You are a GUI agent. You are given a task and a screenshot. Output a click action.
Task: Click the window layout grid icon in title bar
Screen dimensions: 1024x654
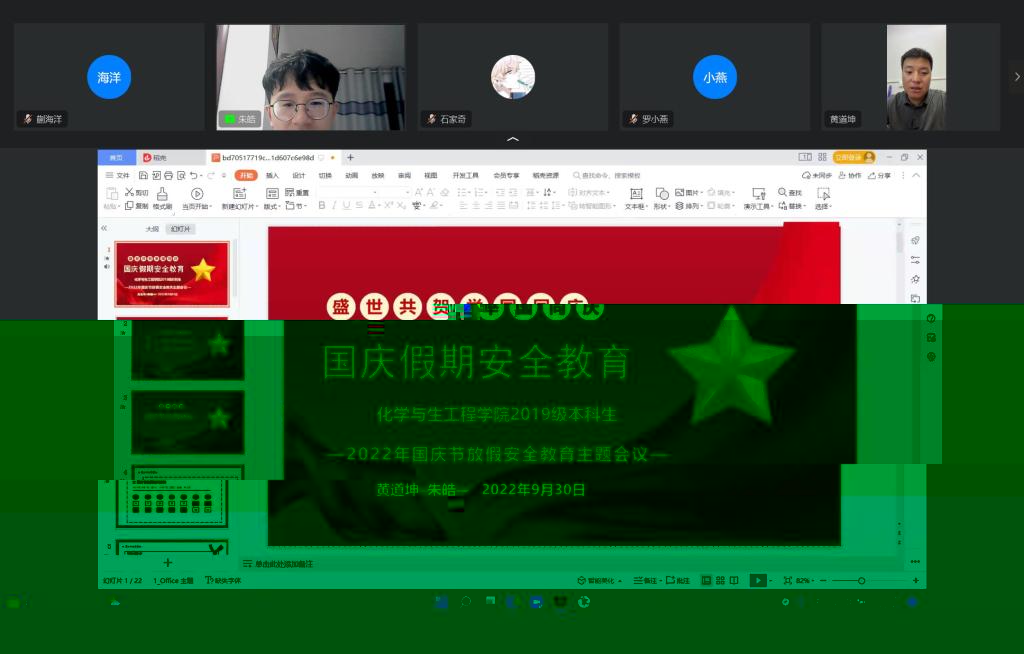tap(822, 157)
